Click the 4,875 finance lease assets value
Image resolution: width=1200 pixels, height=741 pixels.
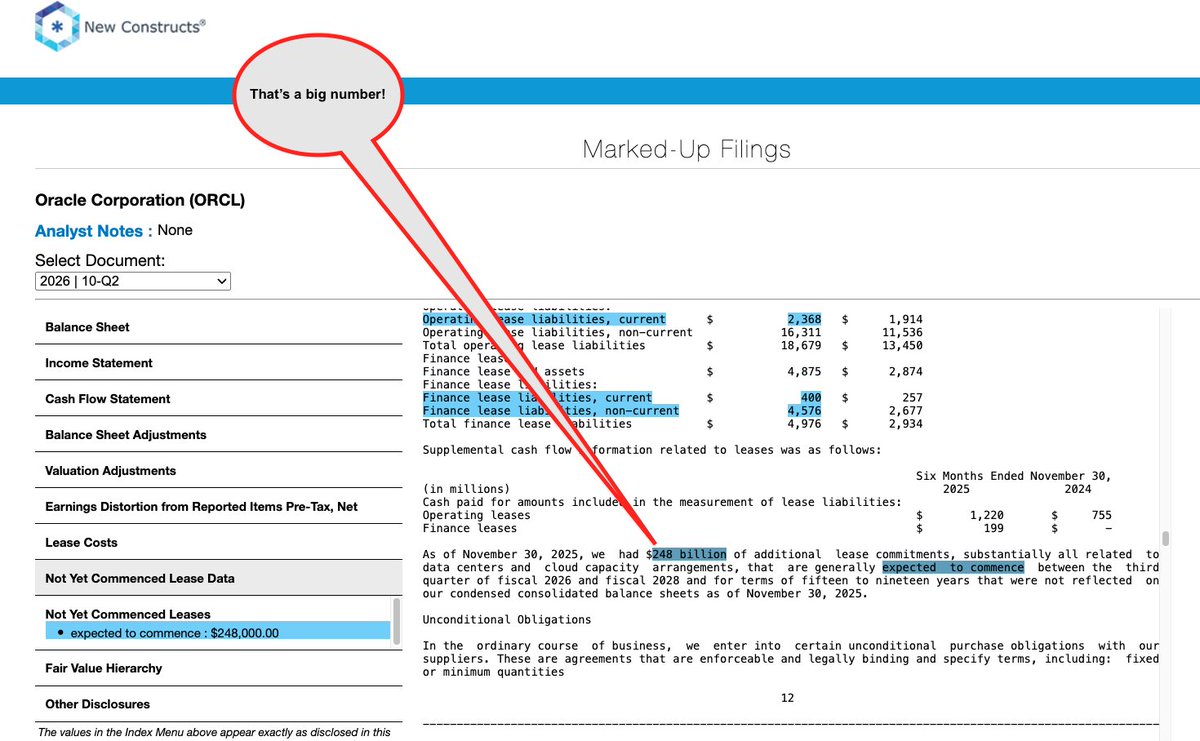point(804,371)
